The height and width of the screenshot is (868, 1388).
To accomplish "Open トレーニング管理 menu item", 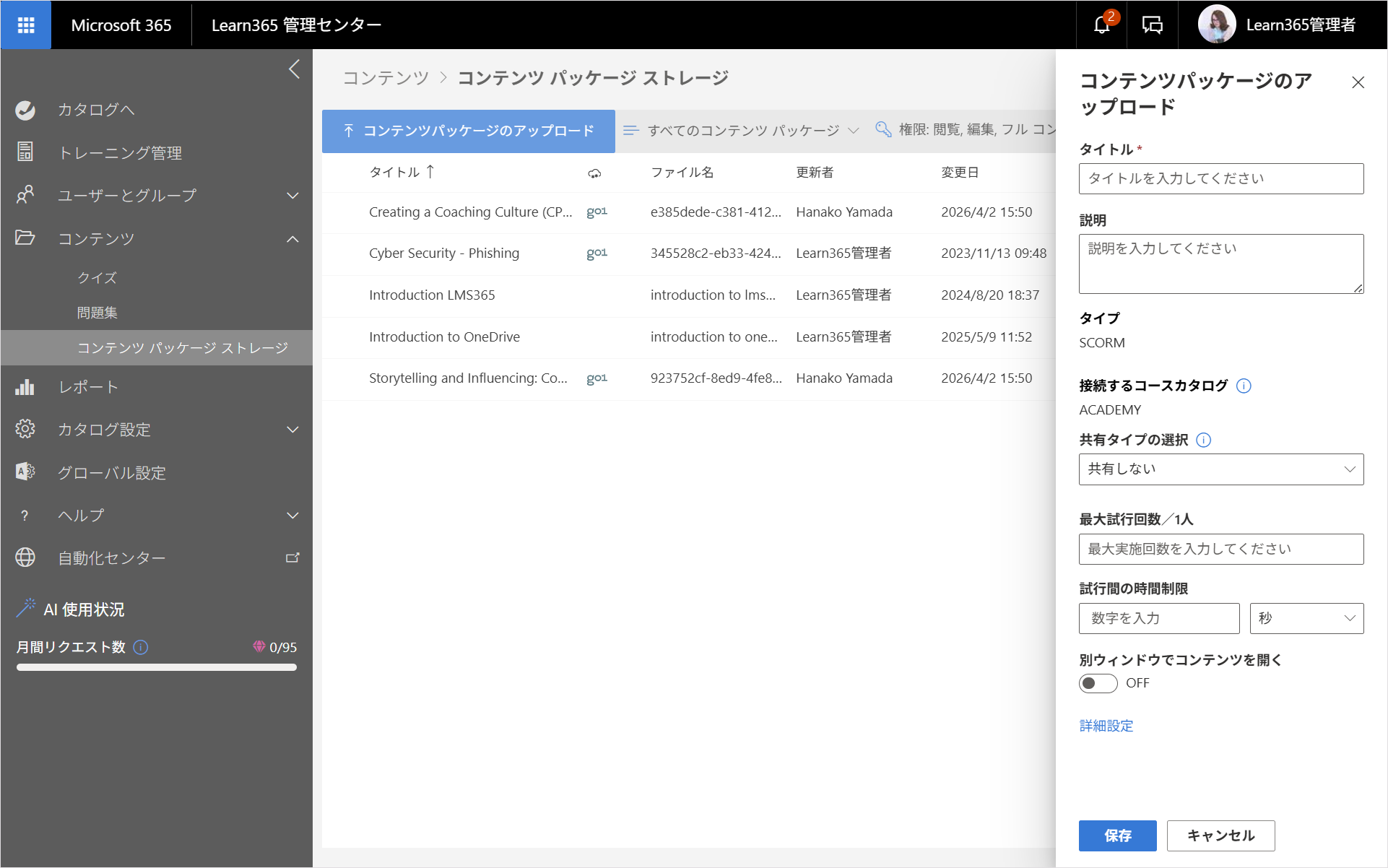I will (x=120, y=152).
